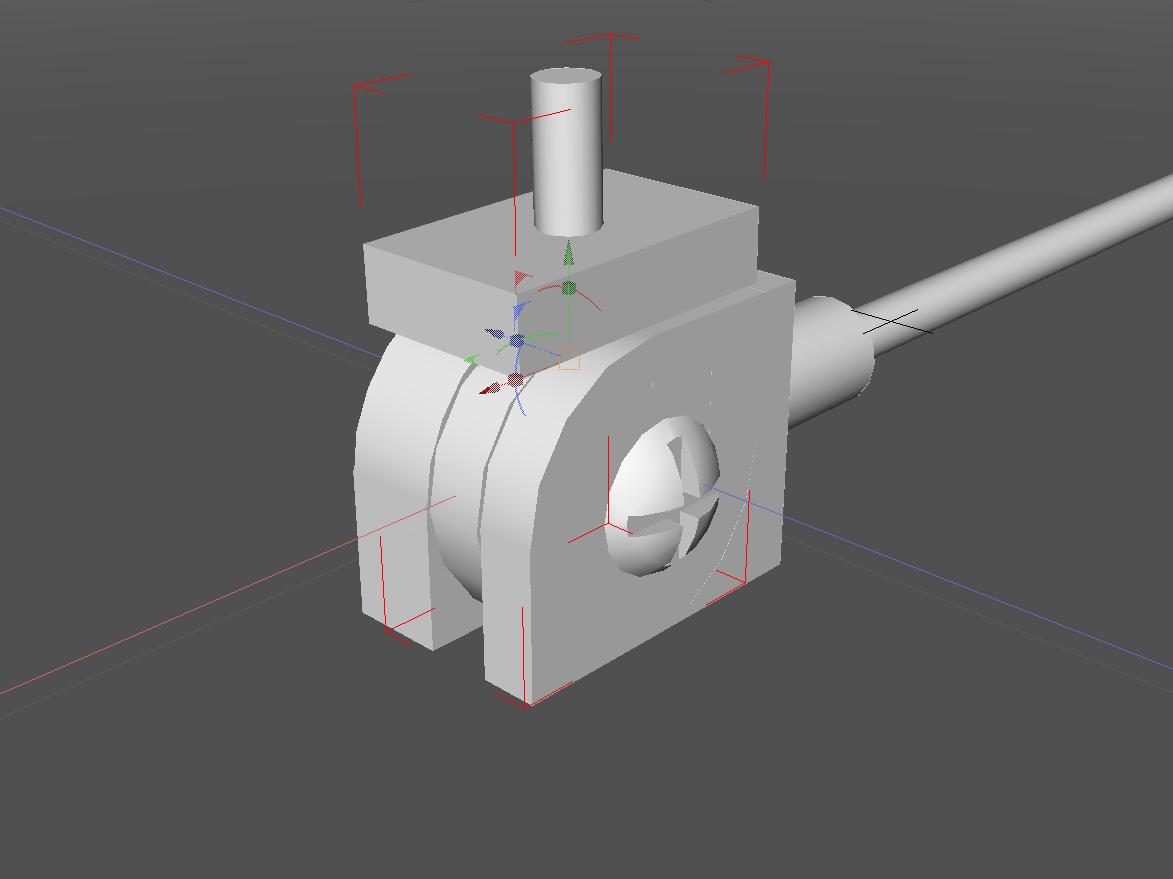Image resolution: width=1173 pixels, height=879 pixels.
Task: Select the blue sphere at gizmo center
Action: (517, 341)
